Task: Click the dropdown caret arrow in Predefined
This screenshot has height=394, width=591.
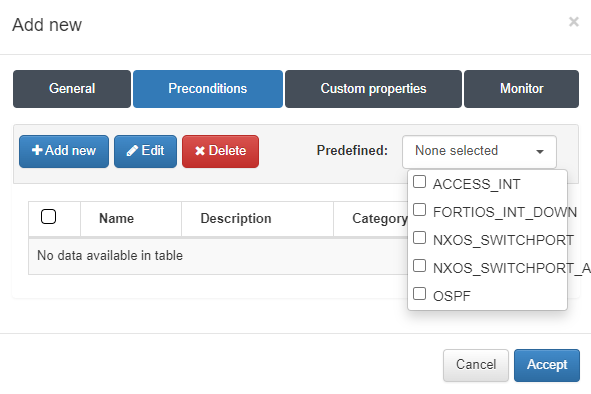Action: (x=540, y=152)
